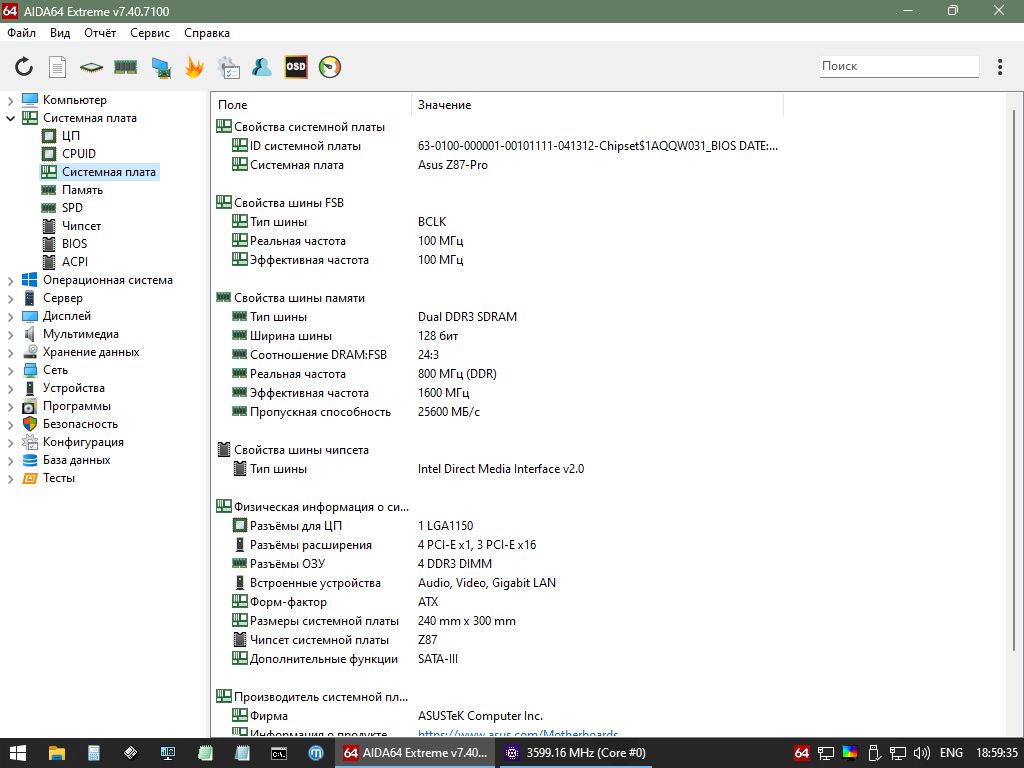Viewport: 1024px width, 768px height.
Task: Select BIOS in the tree
Action: coord(74,244)
